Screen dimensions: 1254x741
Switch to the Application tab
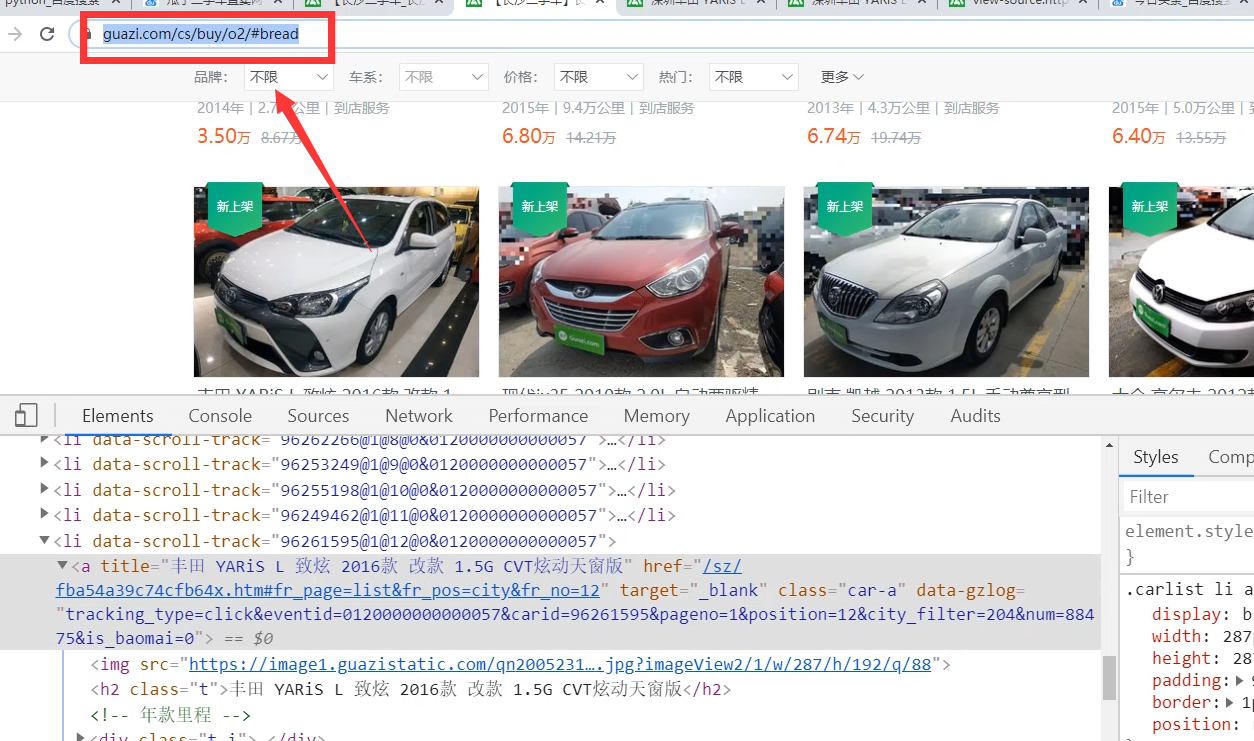(x=770, y=416)
